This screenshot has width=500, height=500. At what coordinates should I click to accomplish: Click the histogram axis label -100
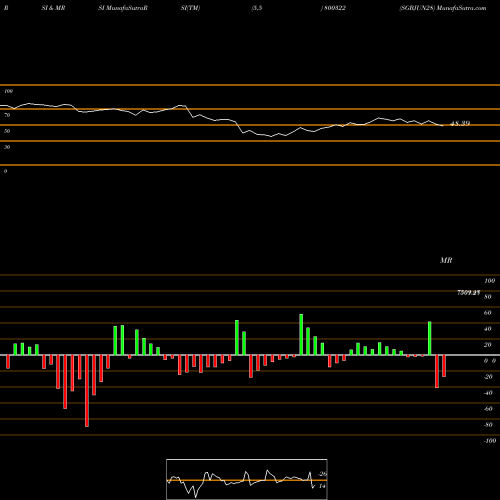point(489,441)
